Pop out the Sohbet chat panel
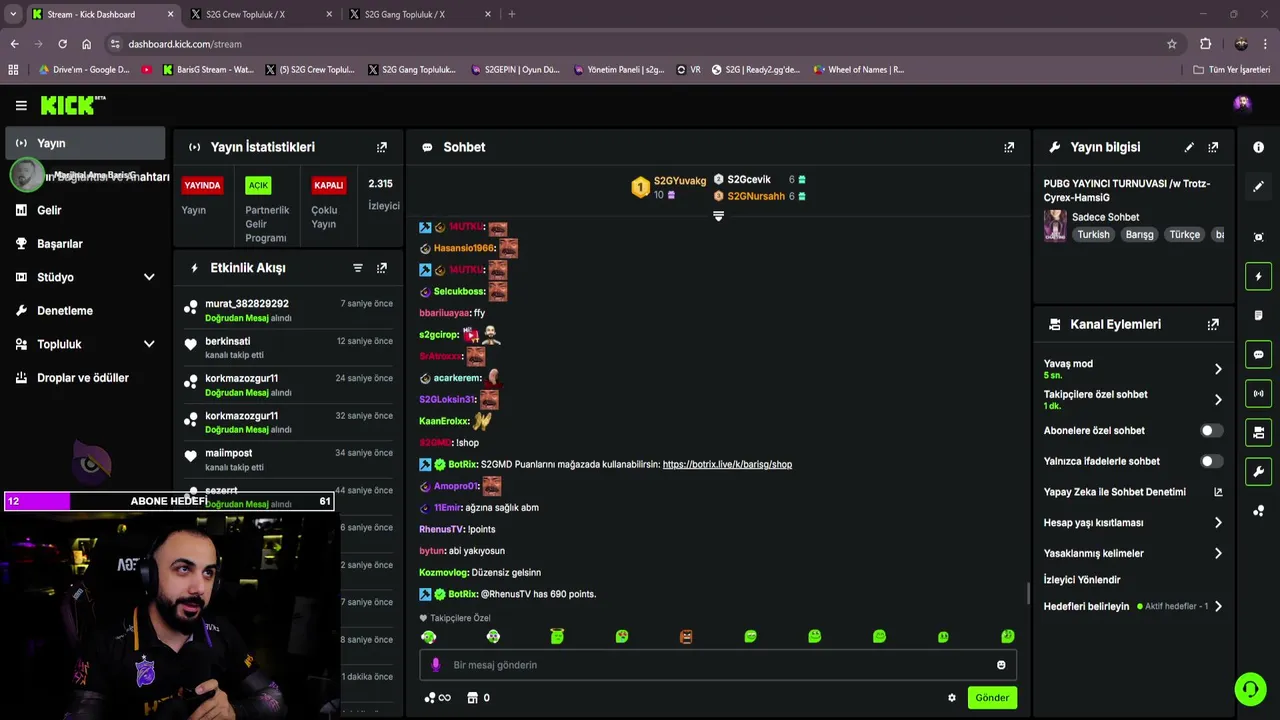This screenshot has height=720, width=1280. [x=1009, y=147]
